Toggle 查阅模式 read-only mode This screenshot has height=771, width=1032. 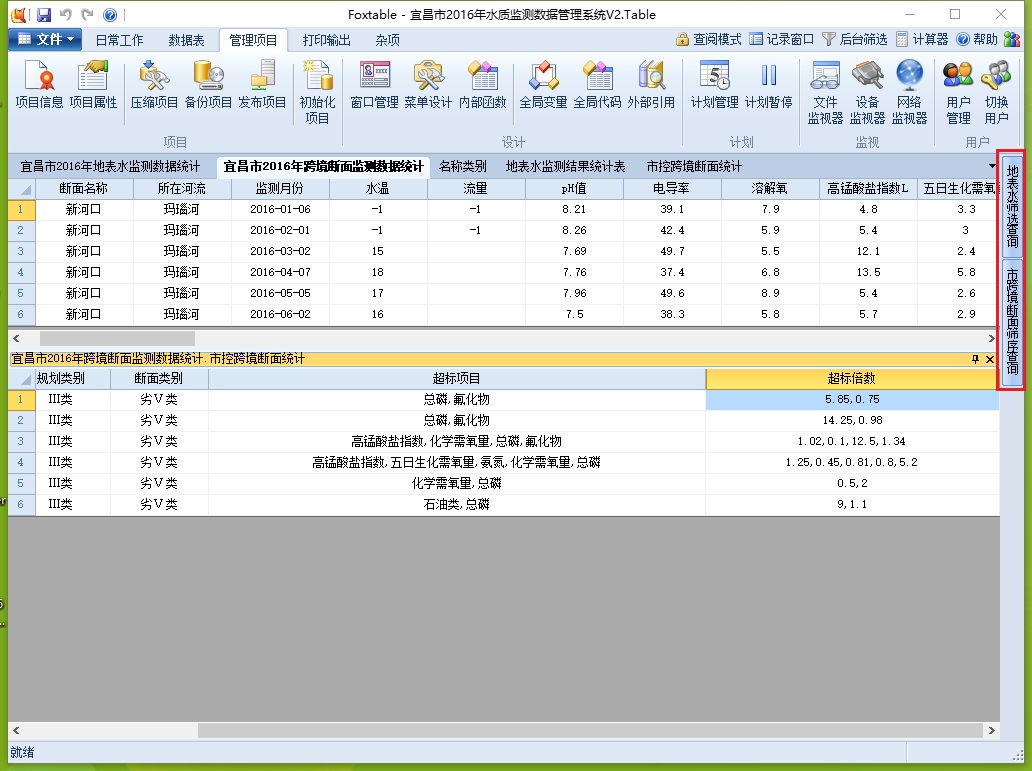(709, 40)
